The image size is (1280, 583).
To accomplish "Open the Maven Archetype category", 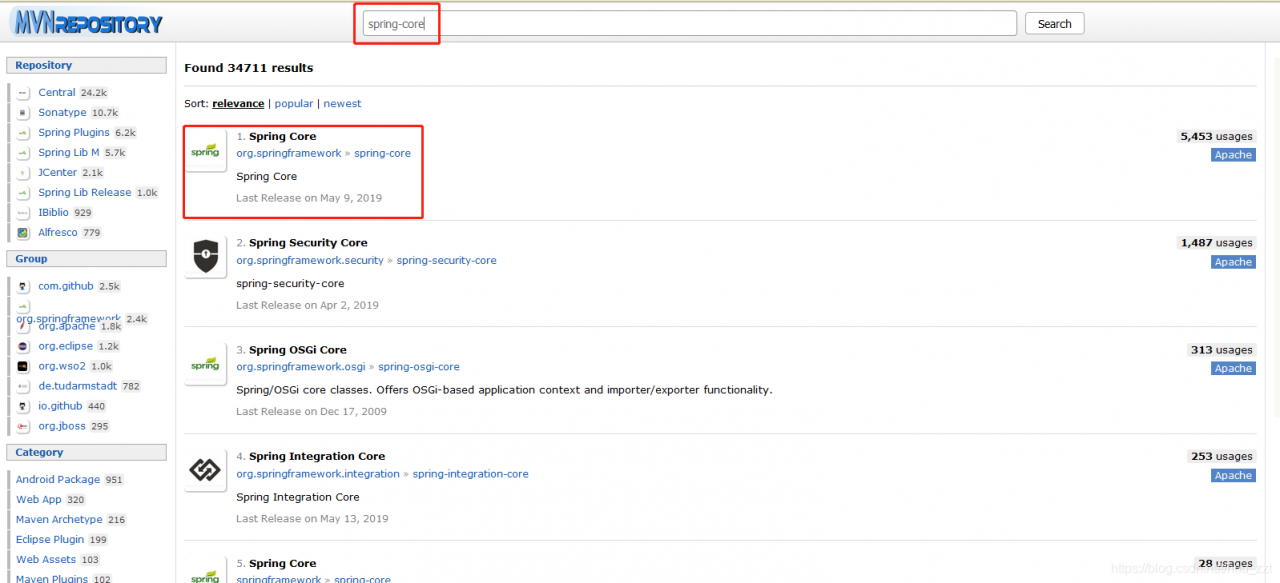I will 59,520.
